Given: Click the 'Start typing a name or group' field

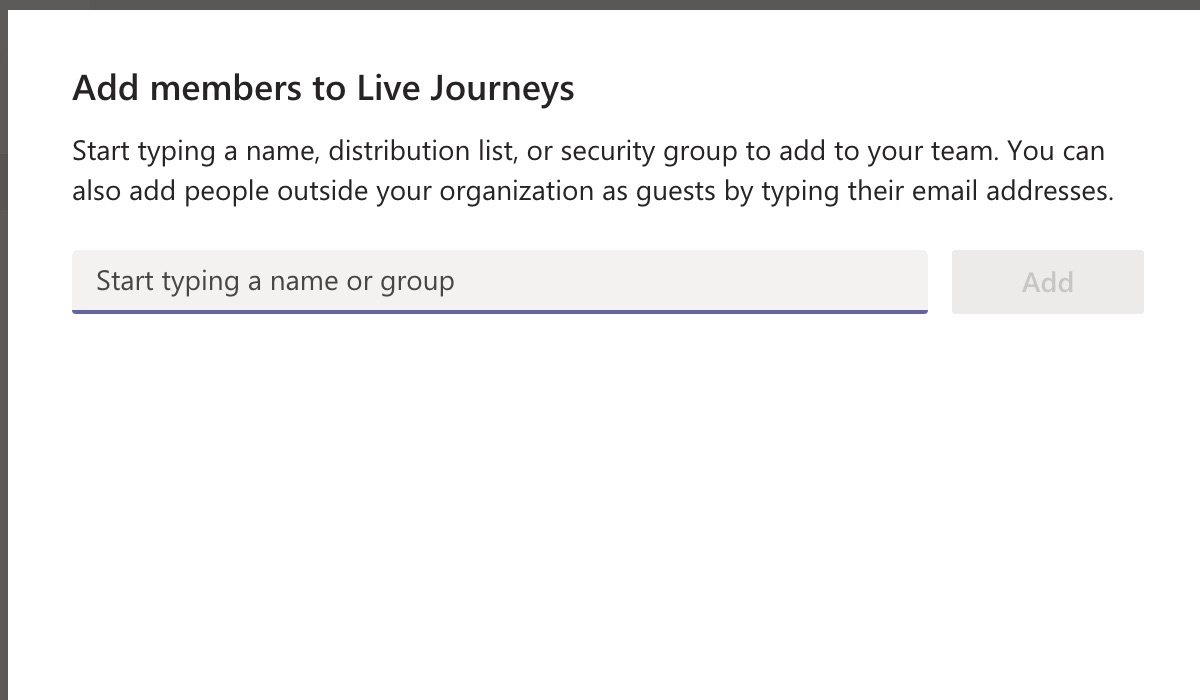Looking at the screenshot, I should point(499,281).
